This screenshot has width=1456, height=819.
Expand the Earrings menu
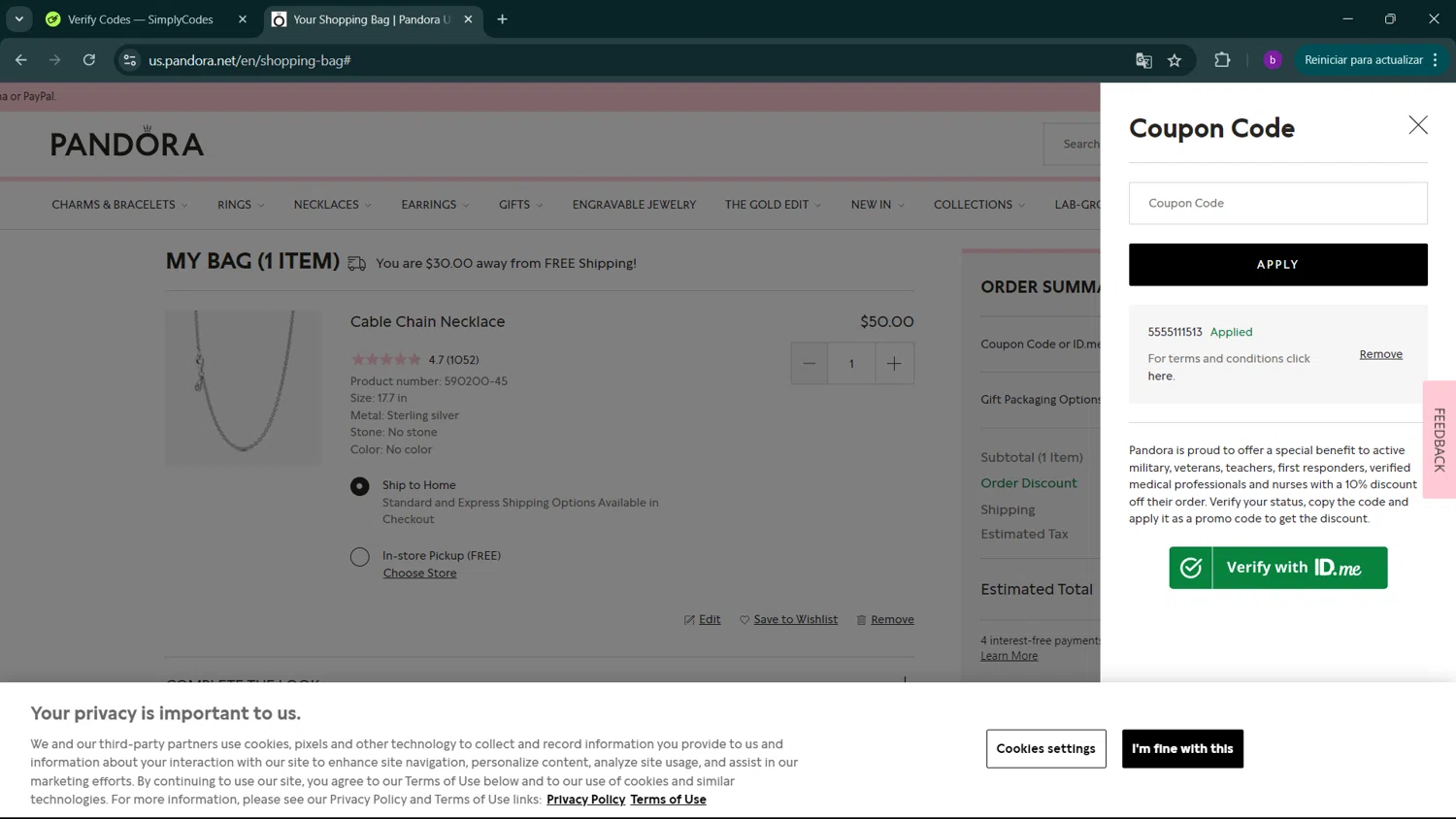tap(435, 205)
